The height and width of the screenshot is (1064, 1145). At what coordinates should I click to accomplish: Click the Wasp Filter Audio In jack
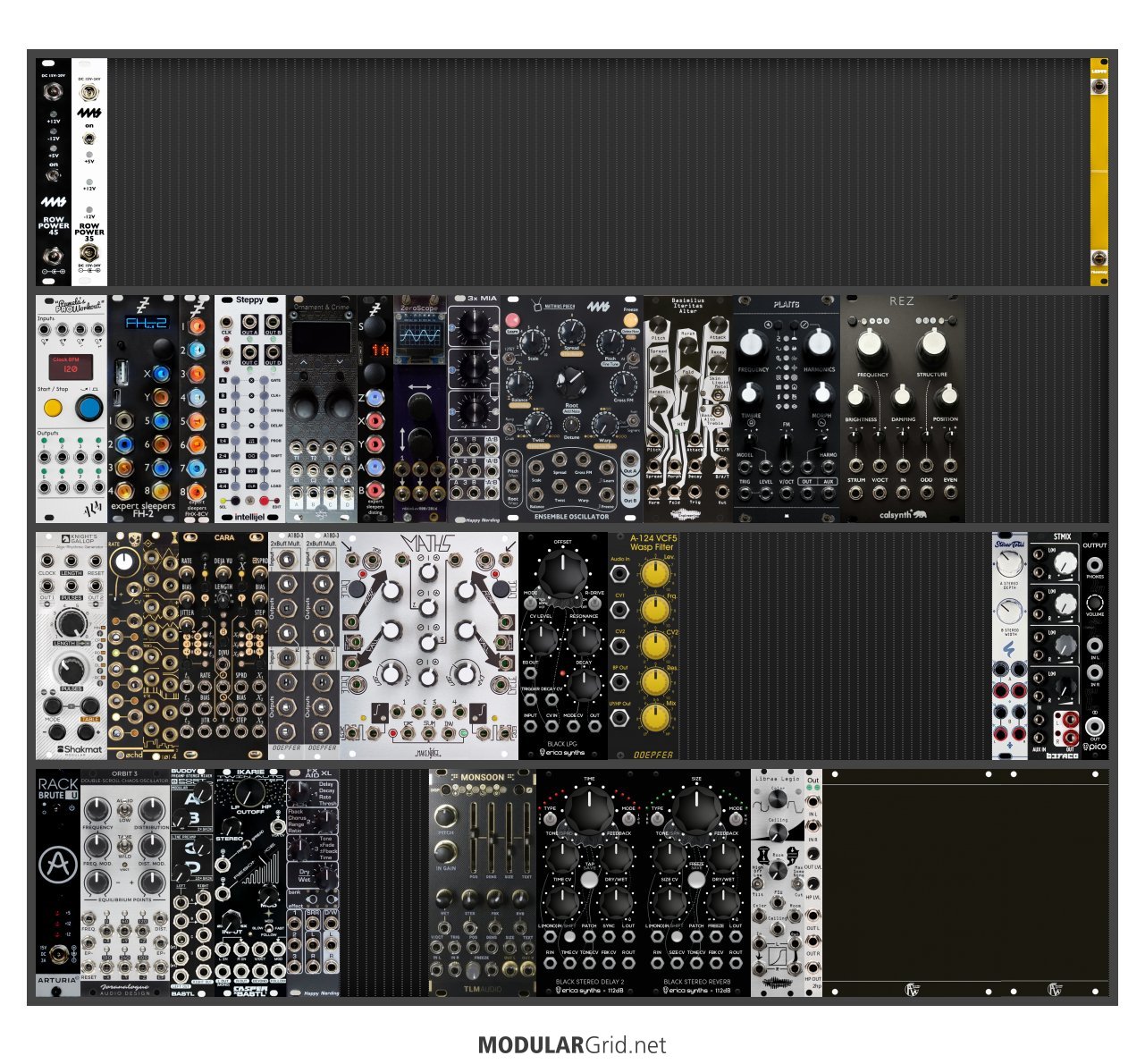[x=619, y=573]
